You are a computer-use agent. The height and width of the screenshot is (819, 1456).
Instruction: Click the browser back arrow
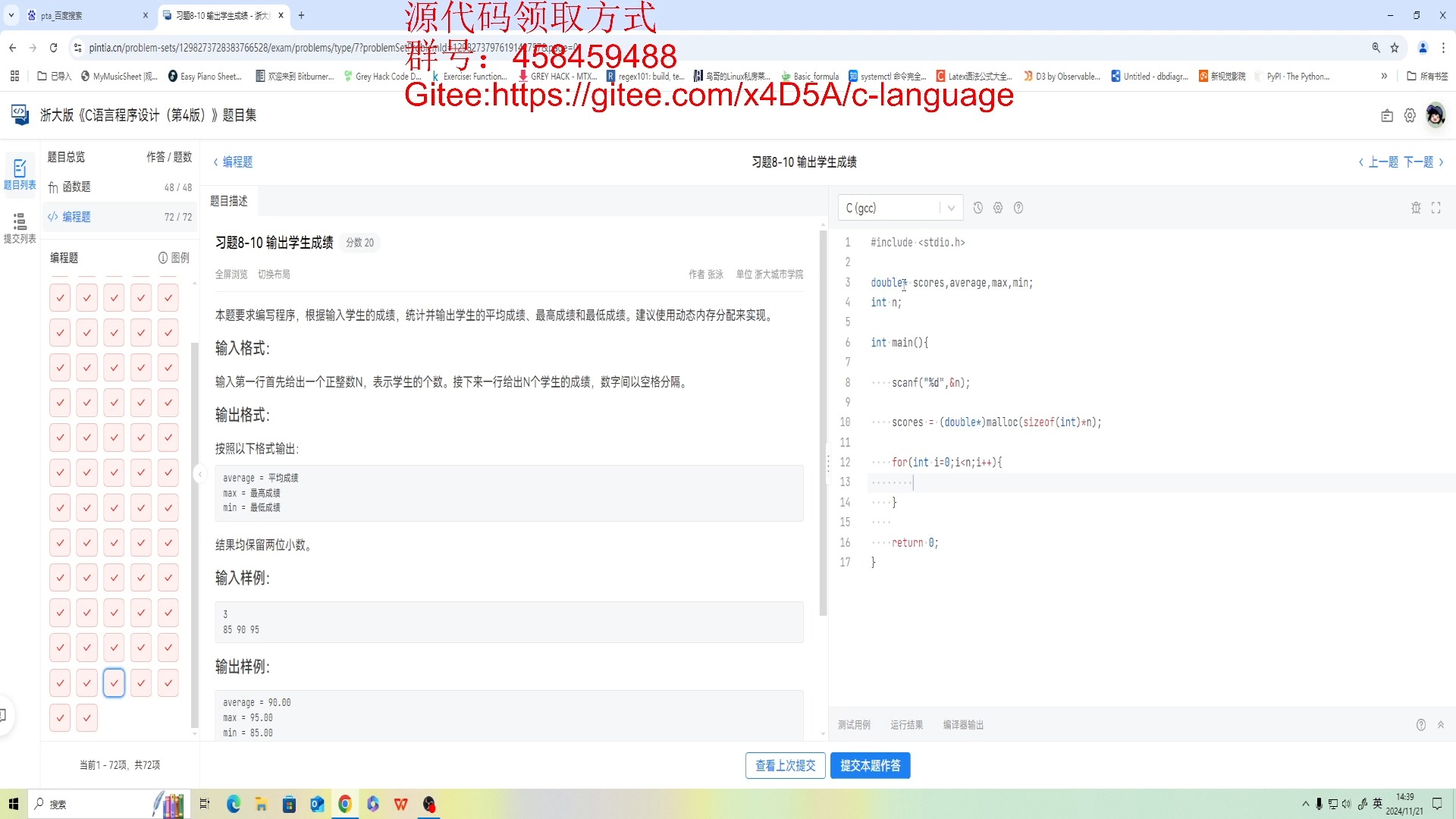coord(13,48)
